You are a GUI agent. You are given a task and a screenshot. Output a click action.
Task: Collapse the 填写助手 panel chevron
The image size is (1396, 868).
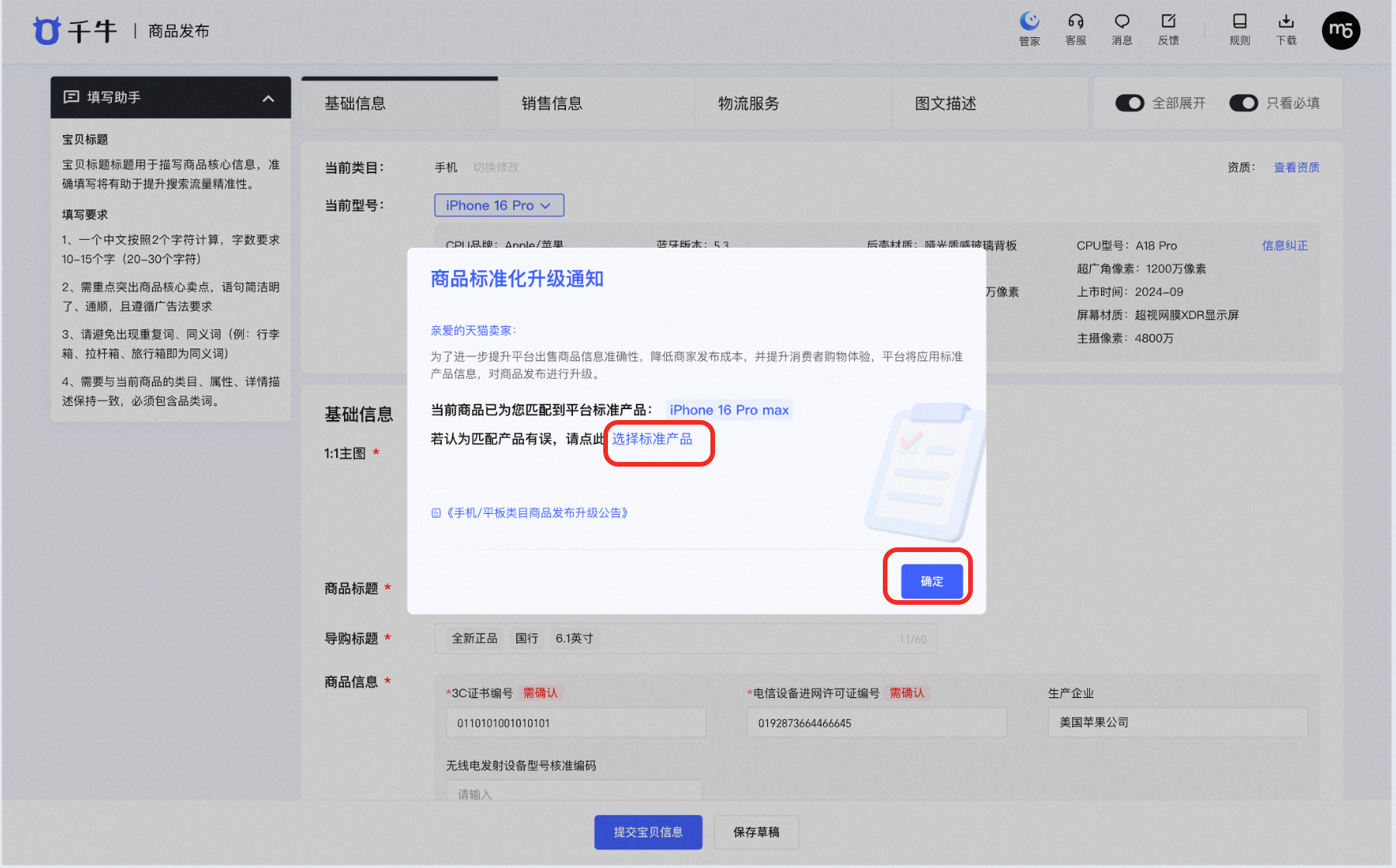(269, 98)
